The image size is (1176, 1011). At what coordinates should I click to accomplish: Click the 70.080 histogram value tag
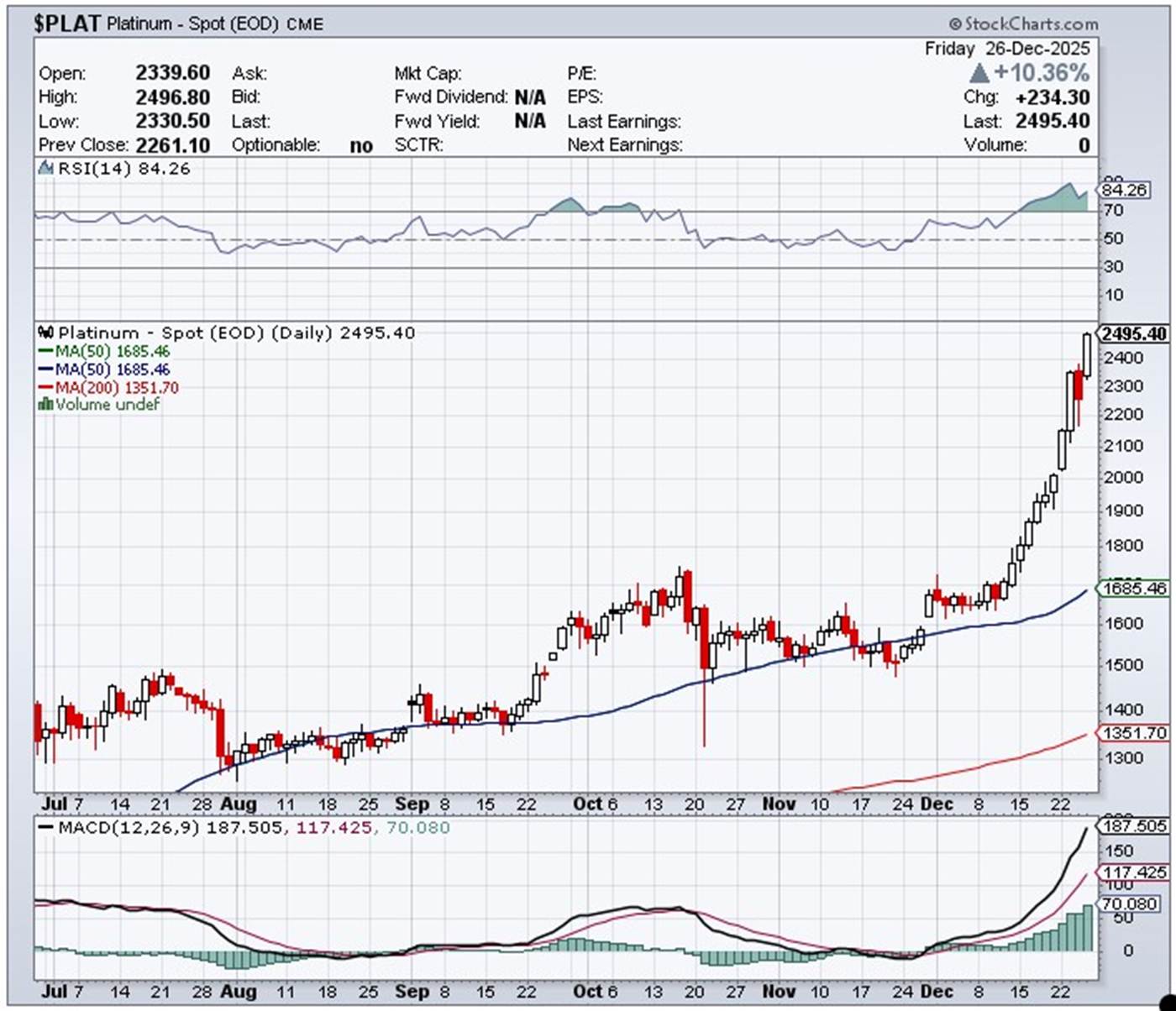[1131, 904]
